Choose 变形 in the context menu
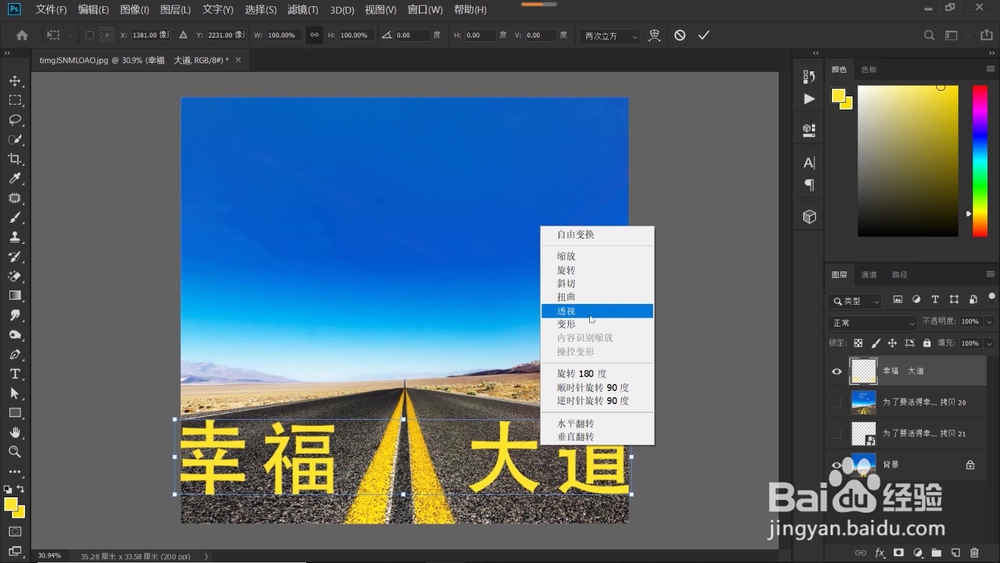The height and width of the screenshot is (563, 1000). pos(597,325)
